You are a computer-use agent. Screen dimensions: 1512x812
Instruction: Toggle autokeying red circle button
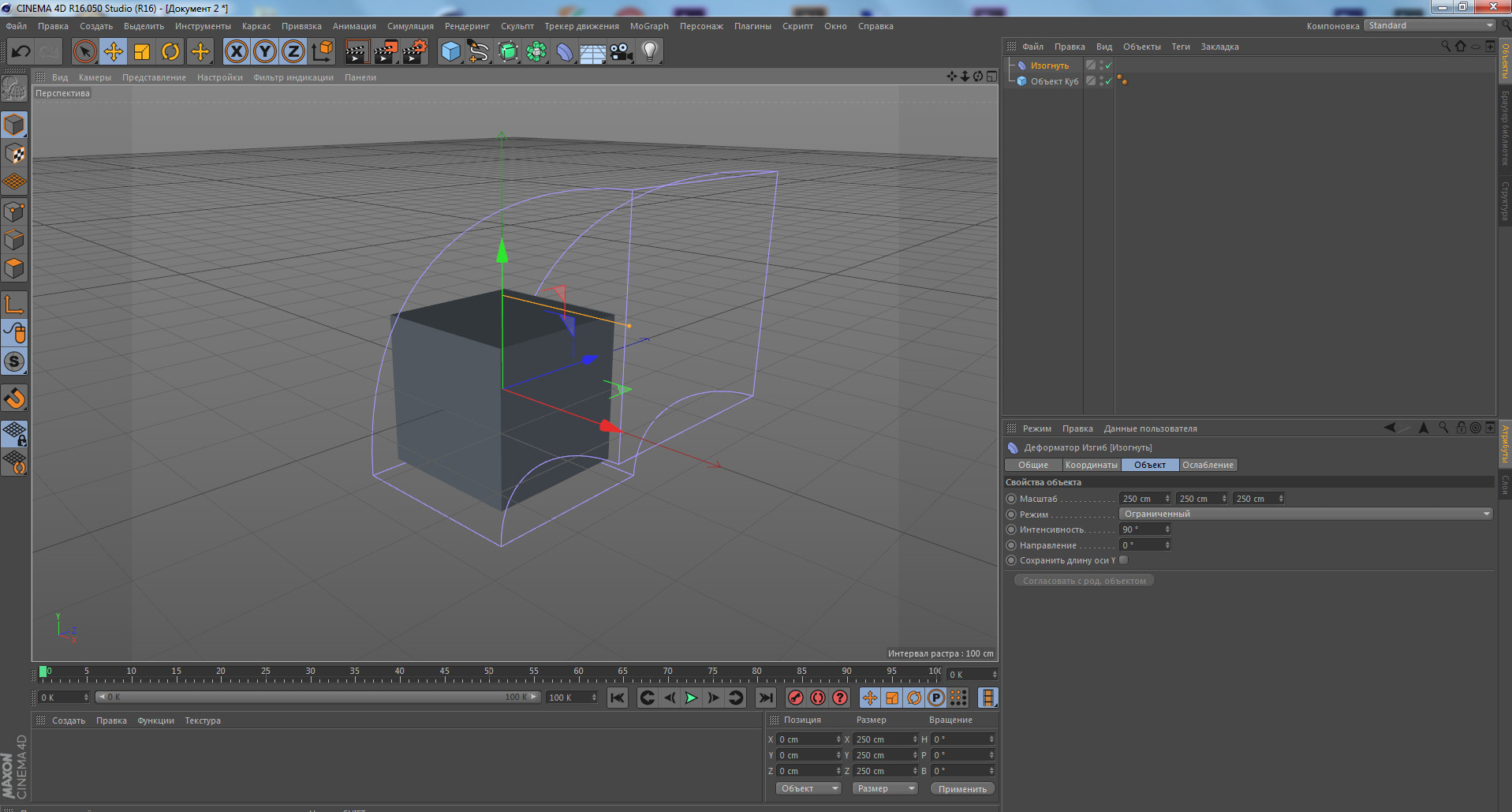coord(817,698)
